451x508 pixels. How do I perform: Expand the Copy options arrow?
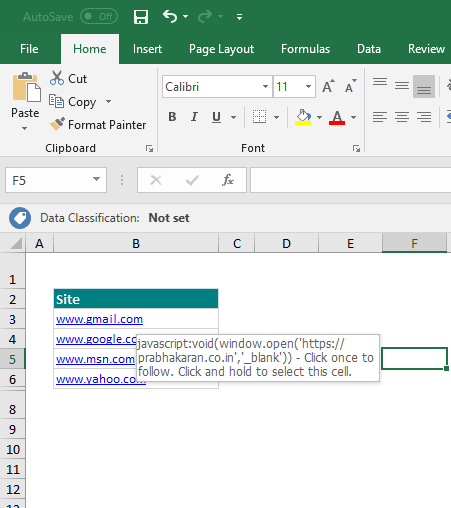pos(108,101)
